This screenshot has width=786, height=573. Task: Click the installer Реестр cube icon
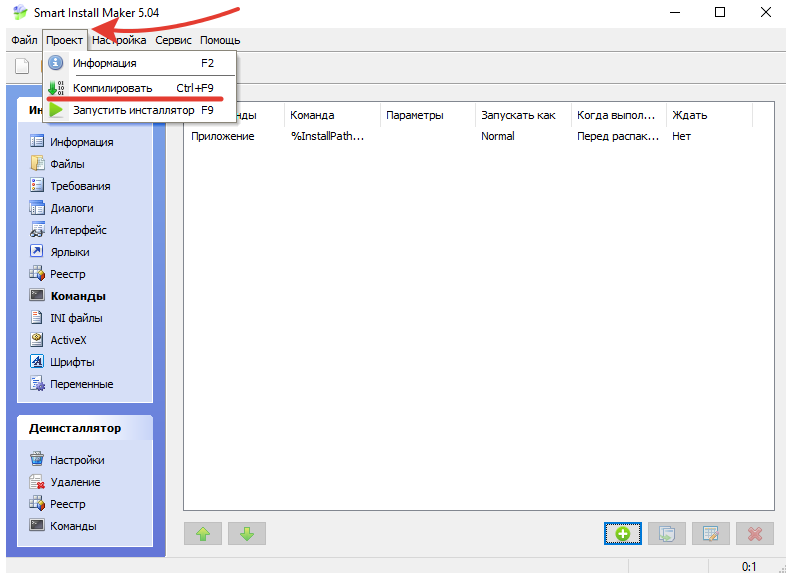(37, 273)
